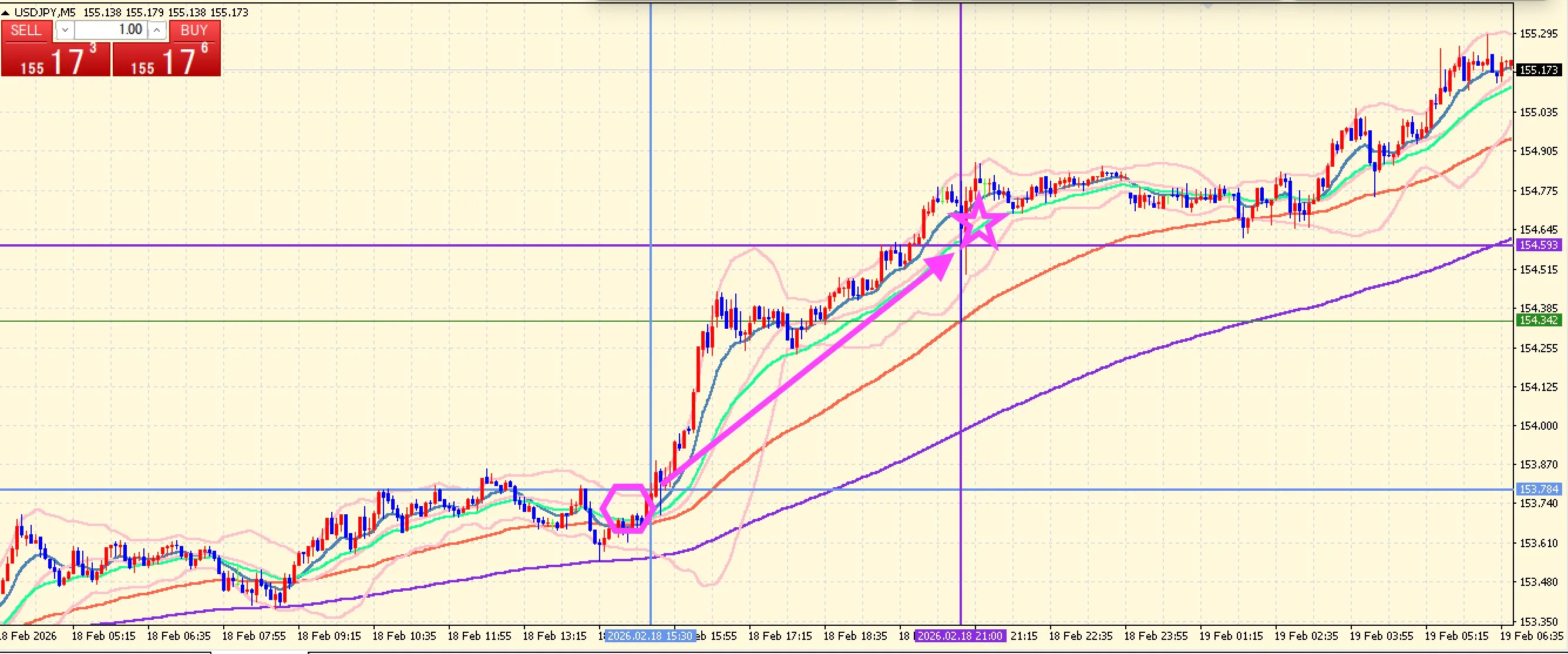Screen dimensions: 1568x654
Task: Click the pink arrow head drawing
Action: (940, 265)
